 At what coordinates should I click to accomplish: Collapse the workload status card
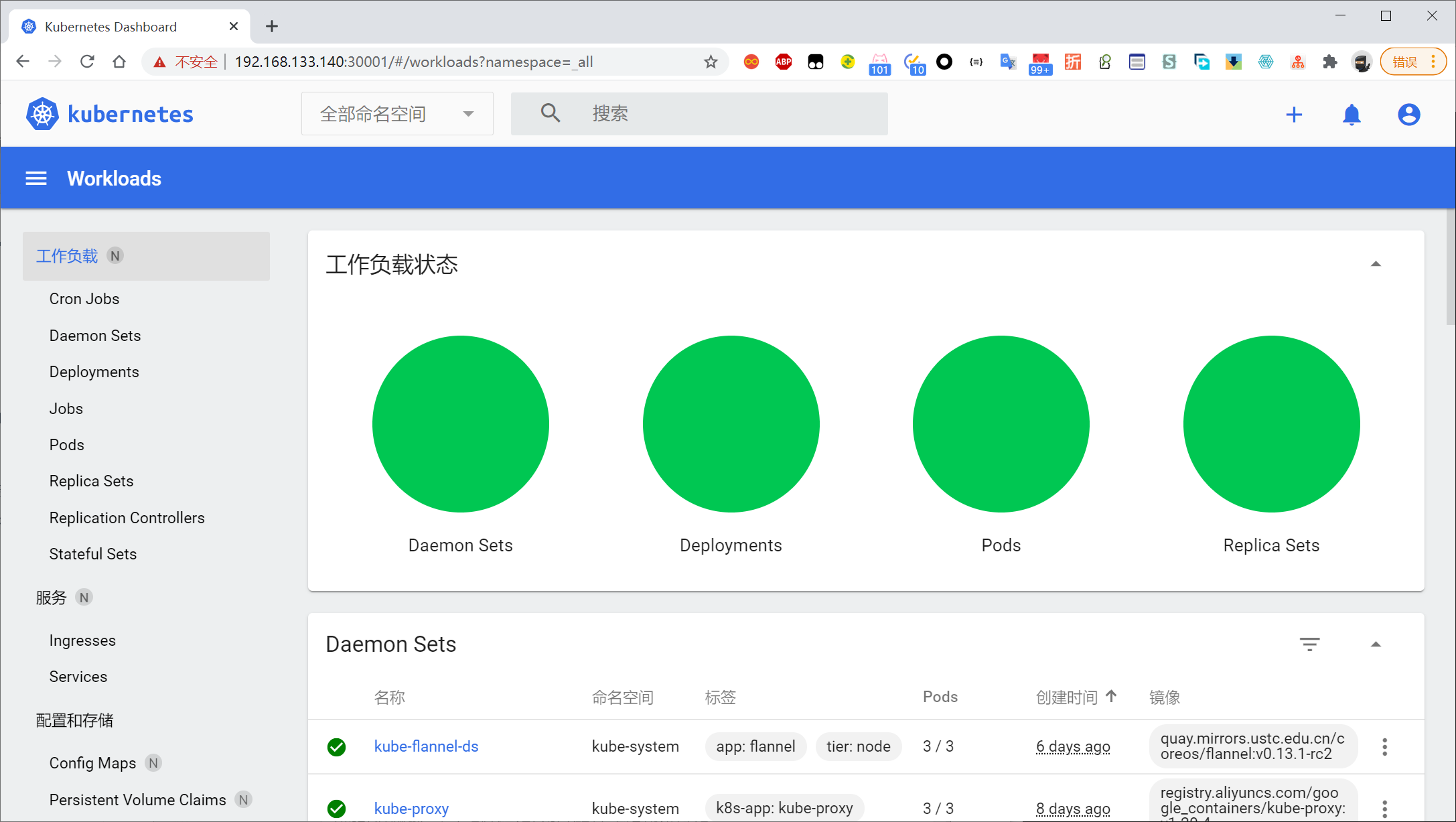tap(1376, 264)
